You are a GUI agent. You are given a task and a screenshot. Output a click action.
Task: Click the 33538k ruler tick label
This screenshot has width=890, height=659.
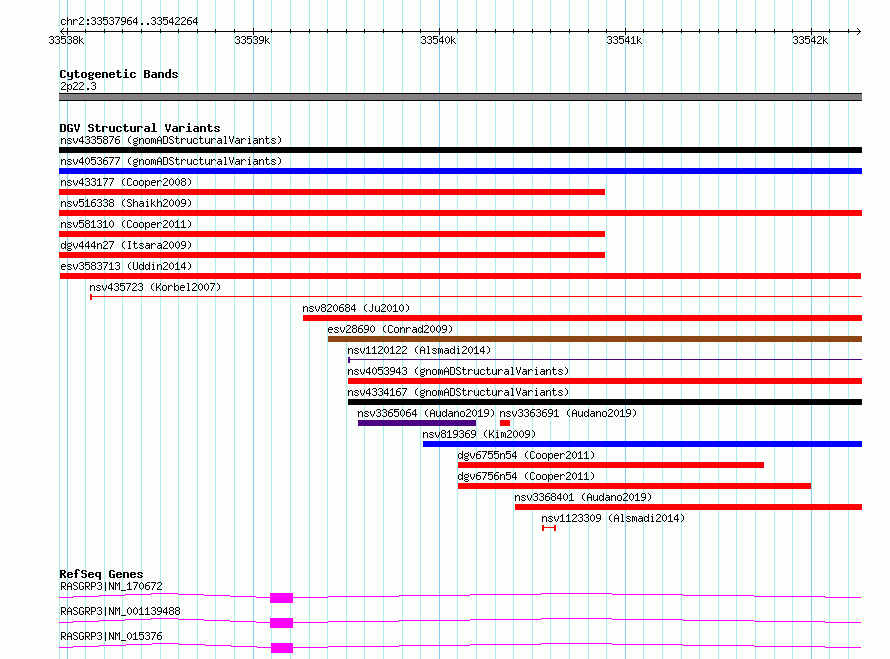[x=66, y=40]
